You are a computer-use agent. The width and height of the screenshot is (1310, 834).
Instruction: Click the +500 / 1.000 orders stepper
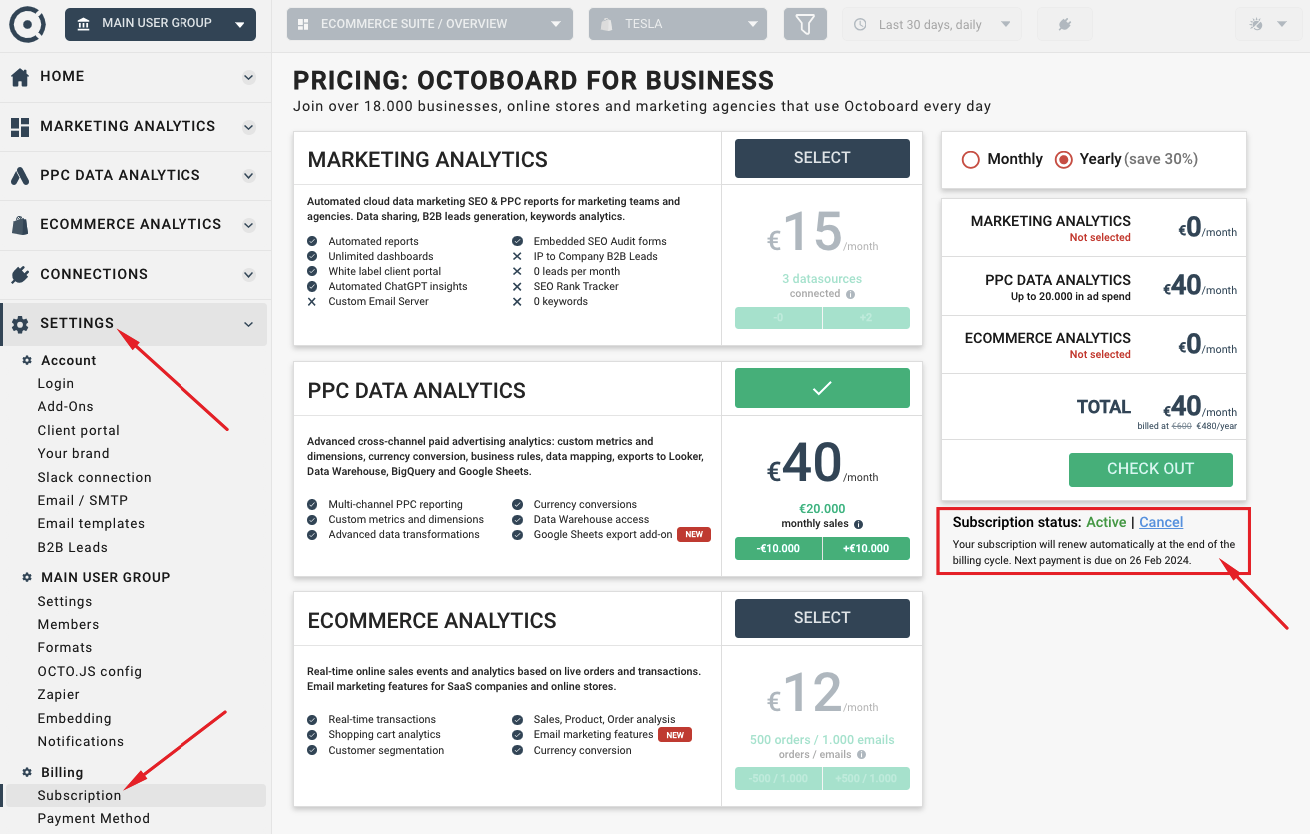pyautogui.click(x=867, y=779)
